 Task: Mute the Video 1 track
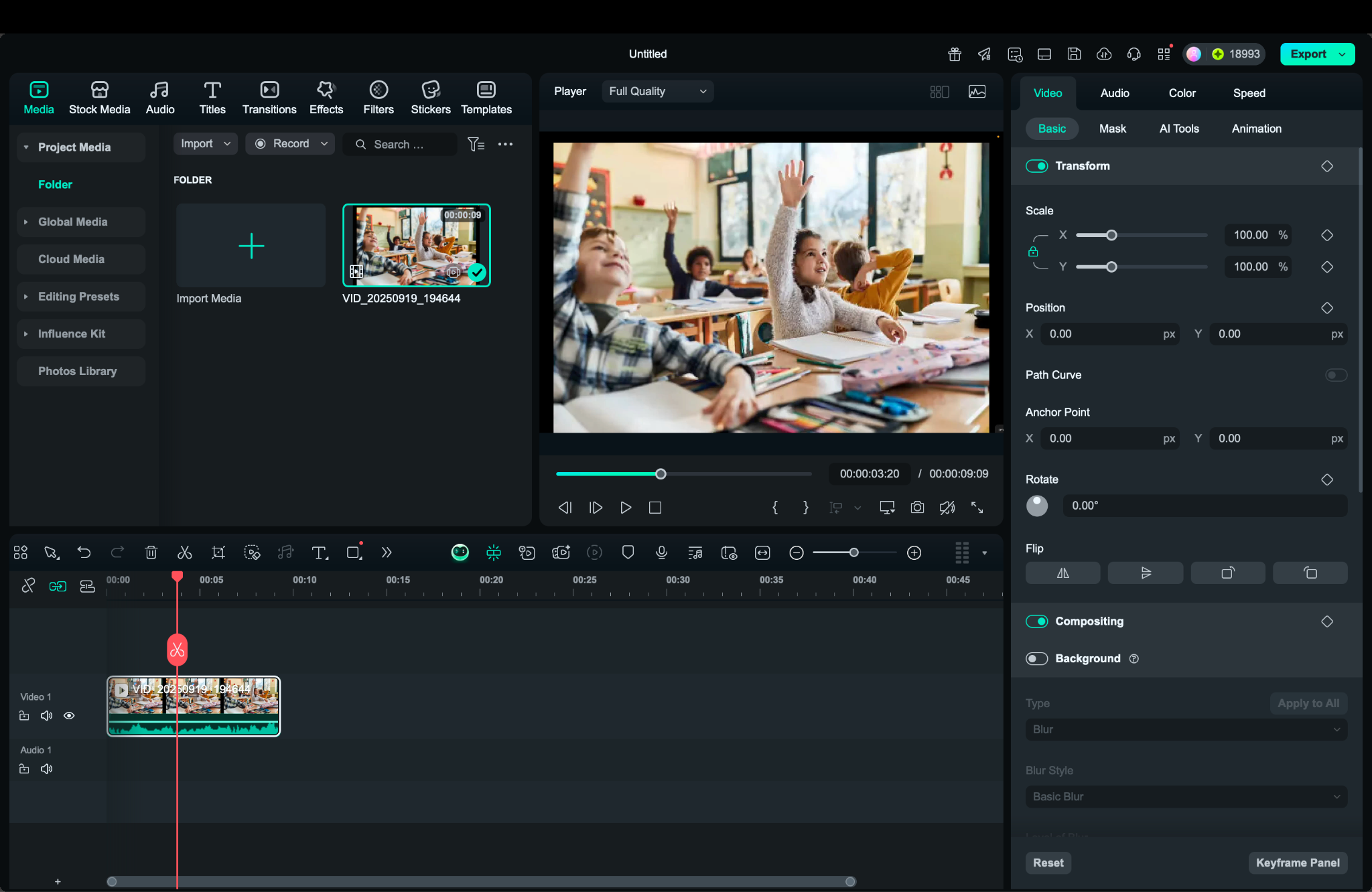(x=46, y=716)
